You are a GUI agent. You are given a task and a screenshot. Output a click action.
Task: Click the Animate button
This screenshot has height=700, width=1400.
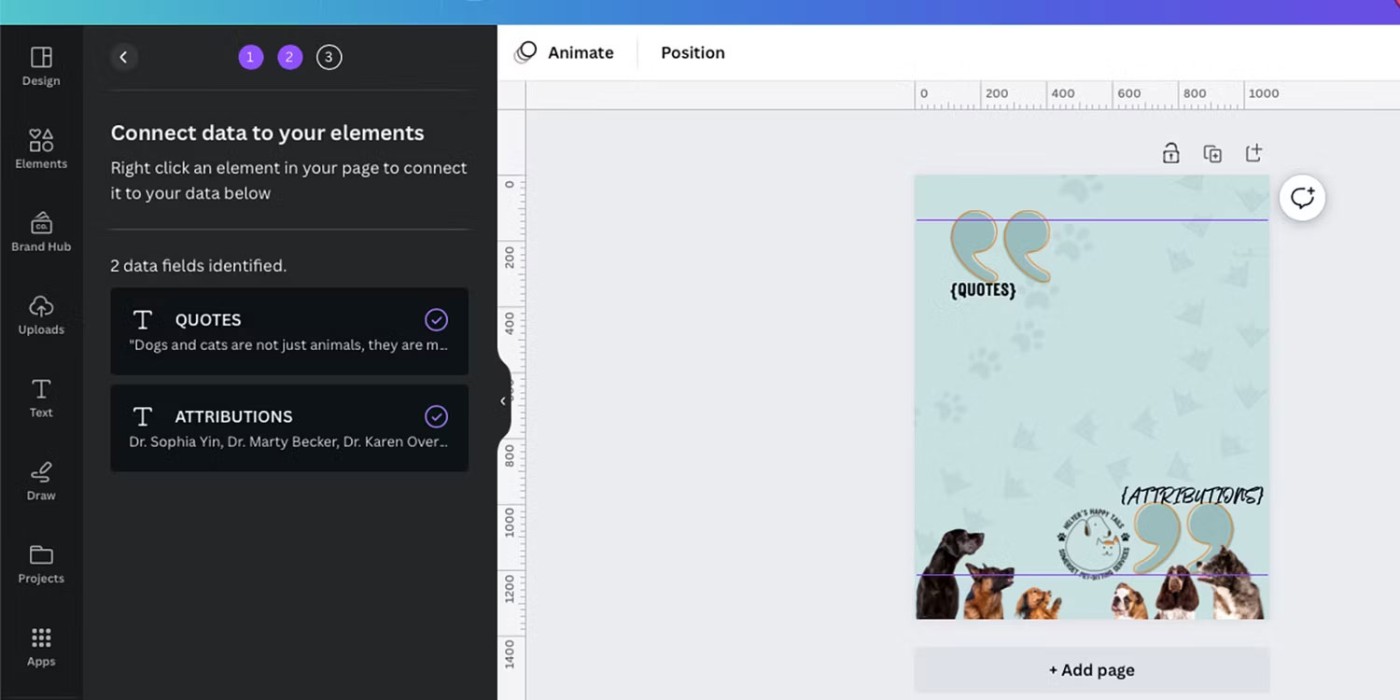tap(564, 53)
